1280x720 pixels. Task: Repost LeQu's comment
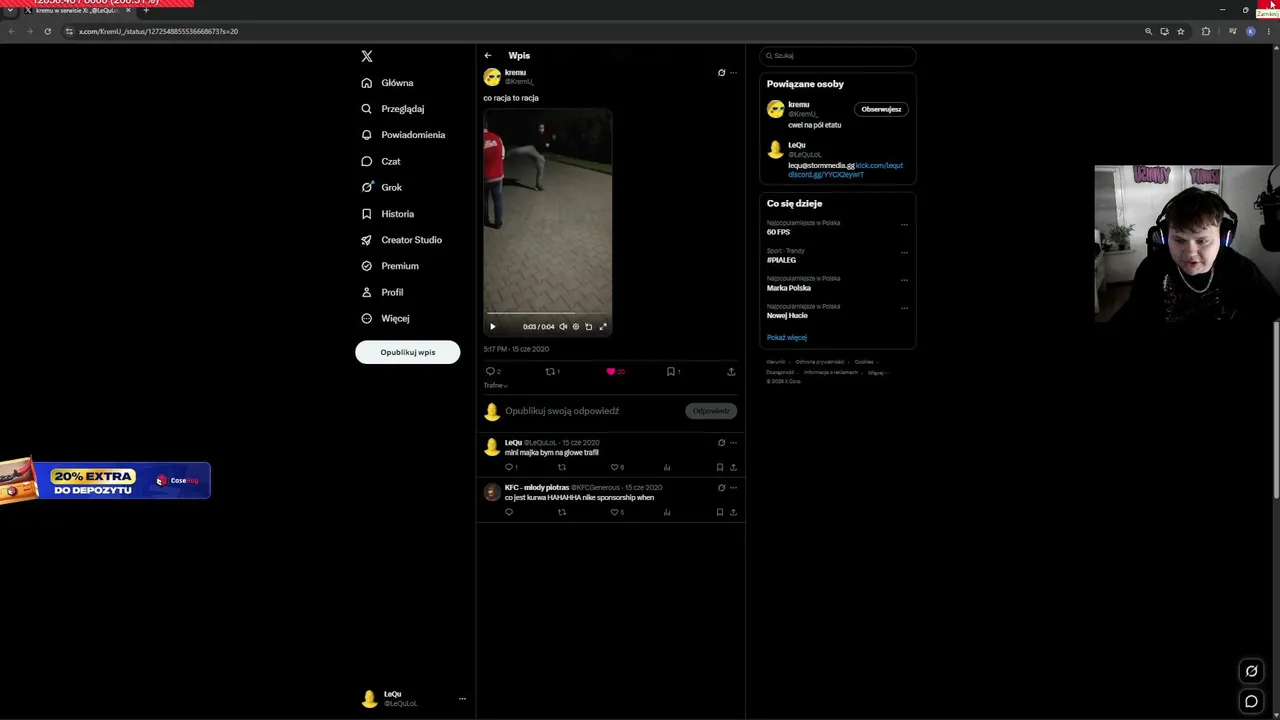tap(562, 467)
